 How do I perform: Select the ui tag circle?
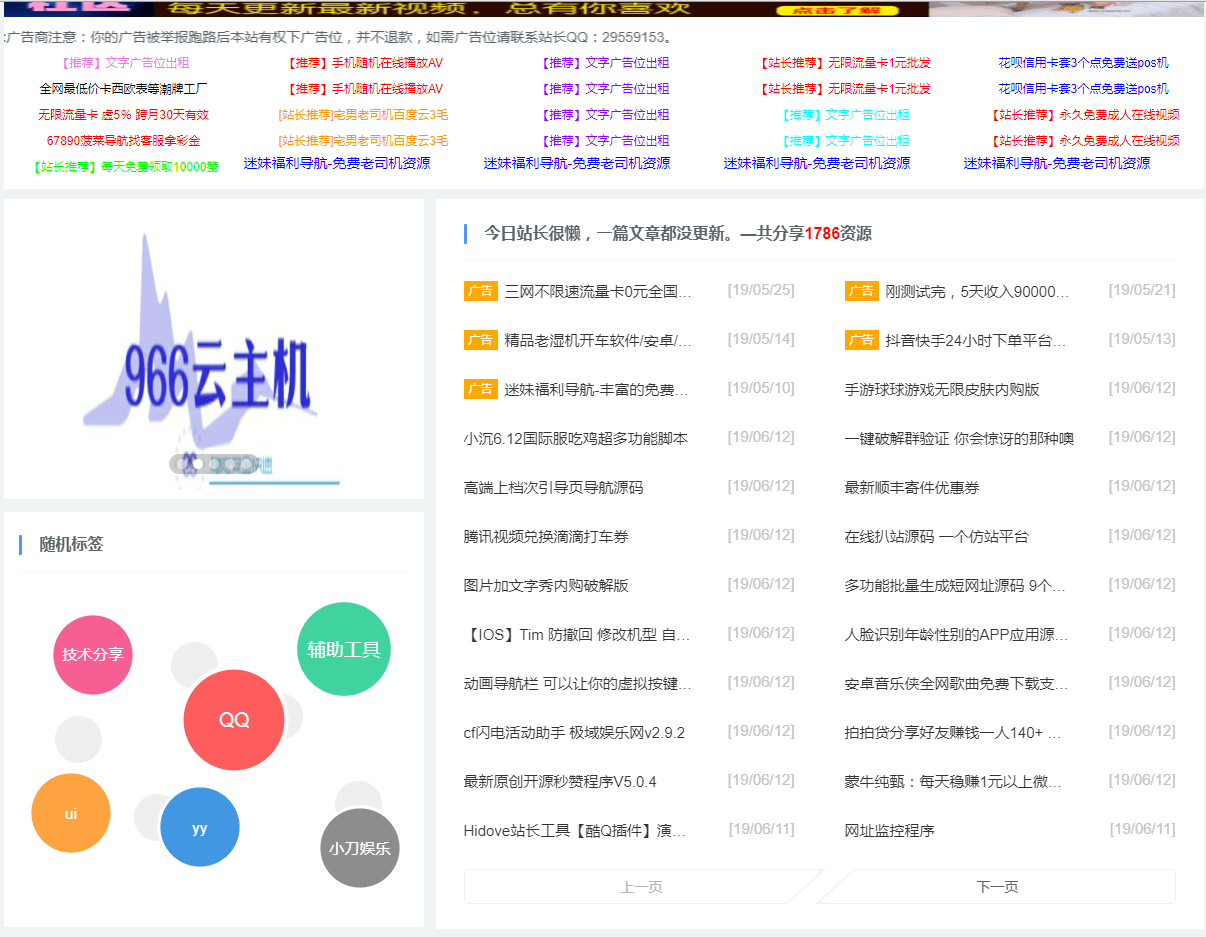[x=70, y=813]
